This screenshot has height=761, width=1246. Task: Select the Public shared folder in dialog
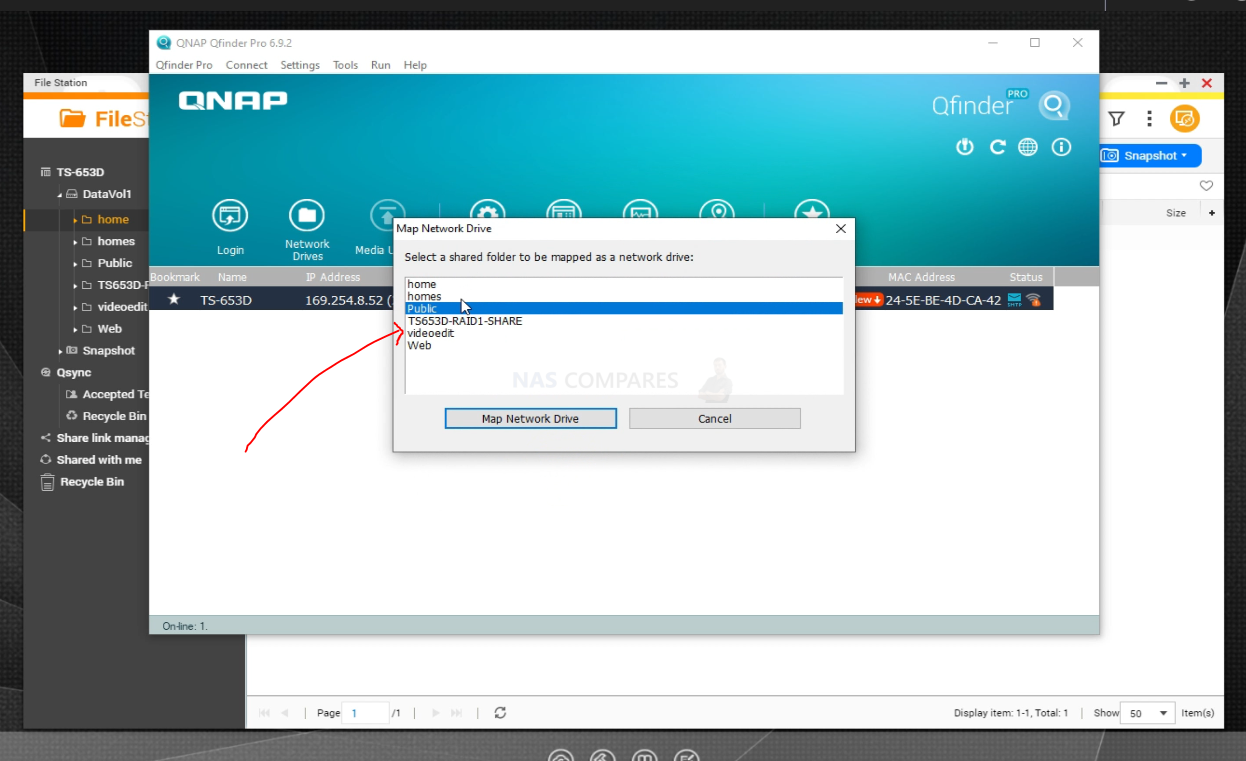624,308
